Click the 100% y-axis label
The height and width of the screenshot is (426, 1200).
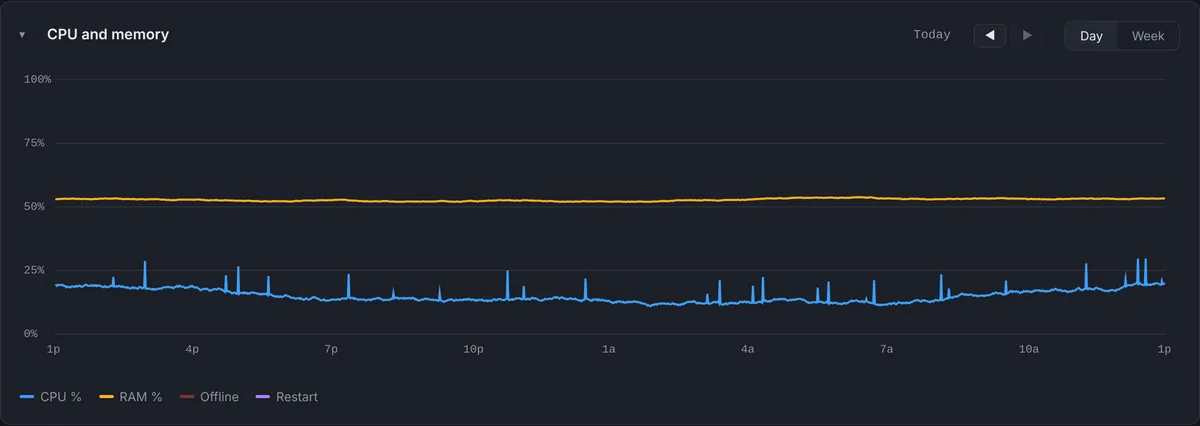(x=37, y=79)
